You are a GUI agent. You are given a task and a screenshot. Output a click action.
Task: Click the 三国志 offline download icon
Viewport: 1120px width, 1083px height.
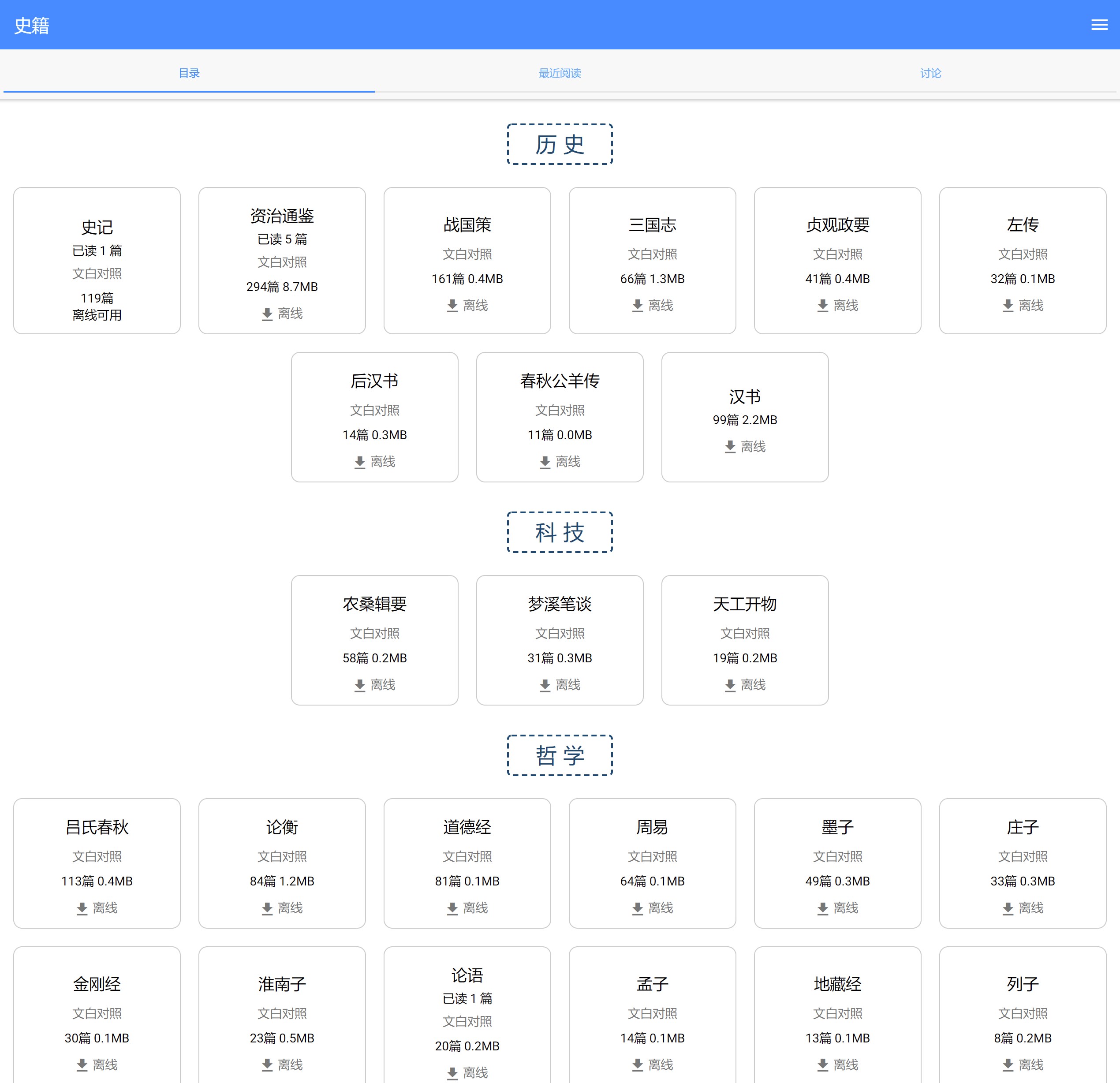coord(637,306)
